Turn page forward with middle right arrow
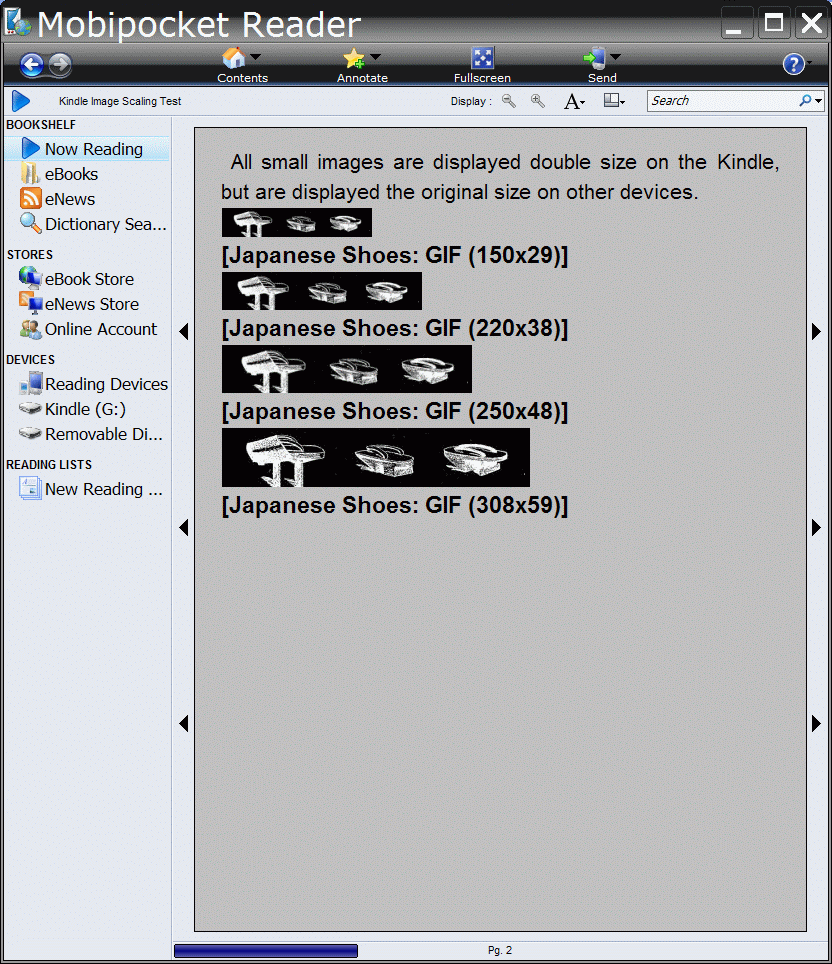832x964 pixels. tap(816, 527)
